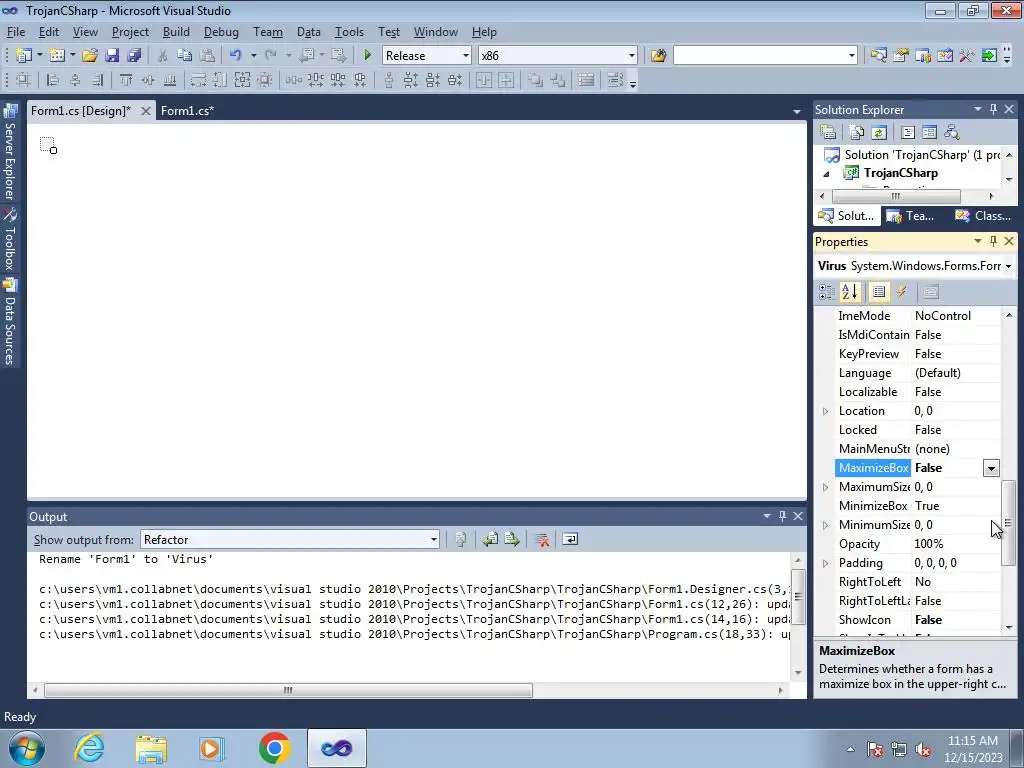Open Solution Explorer from the main toolbar
This screenshot has width=1024, height=768.
[878, 56]
